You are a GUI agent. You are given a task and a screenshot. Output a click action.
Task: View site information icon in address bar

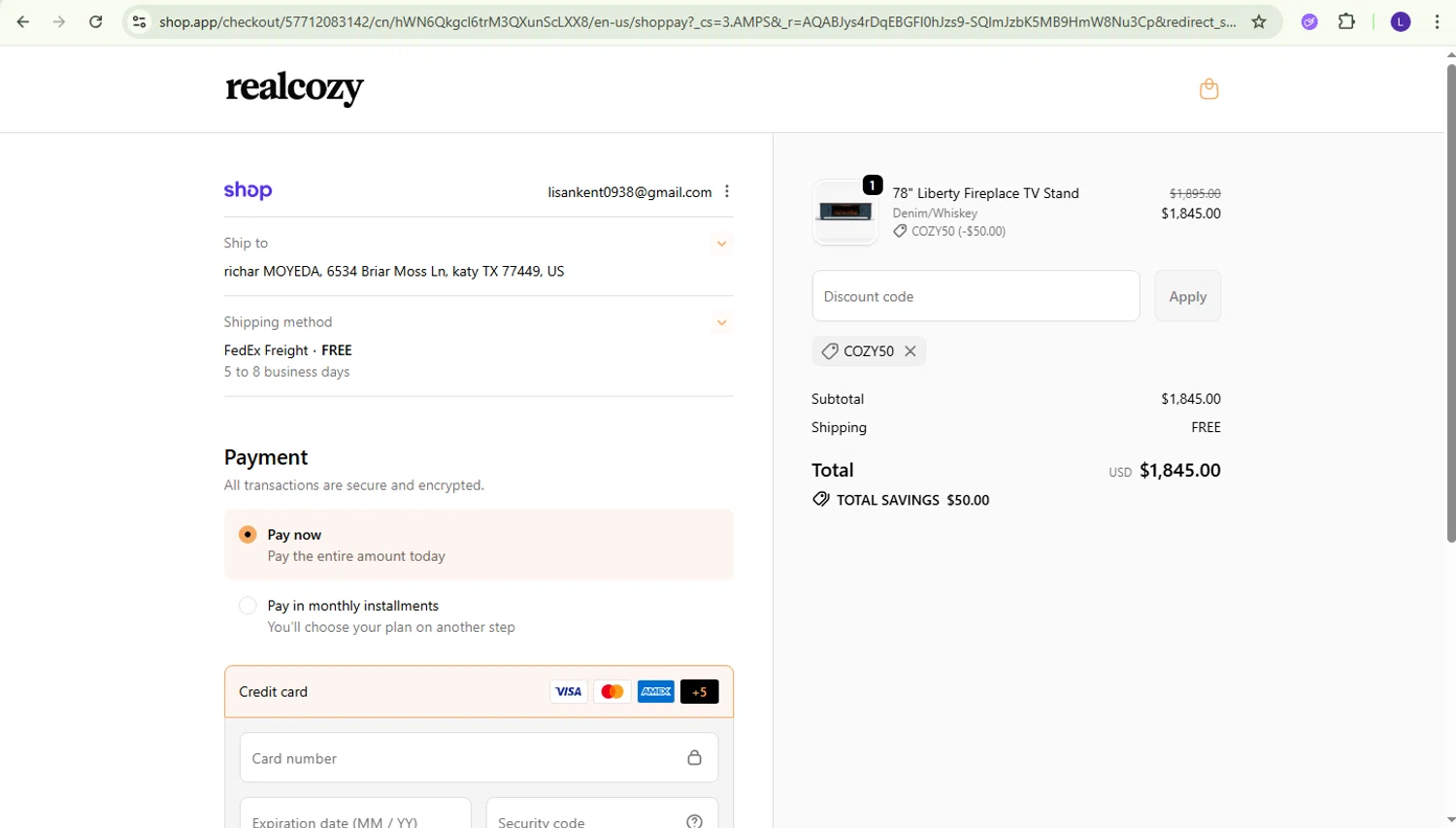tap(140, 21)
